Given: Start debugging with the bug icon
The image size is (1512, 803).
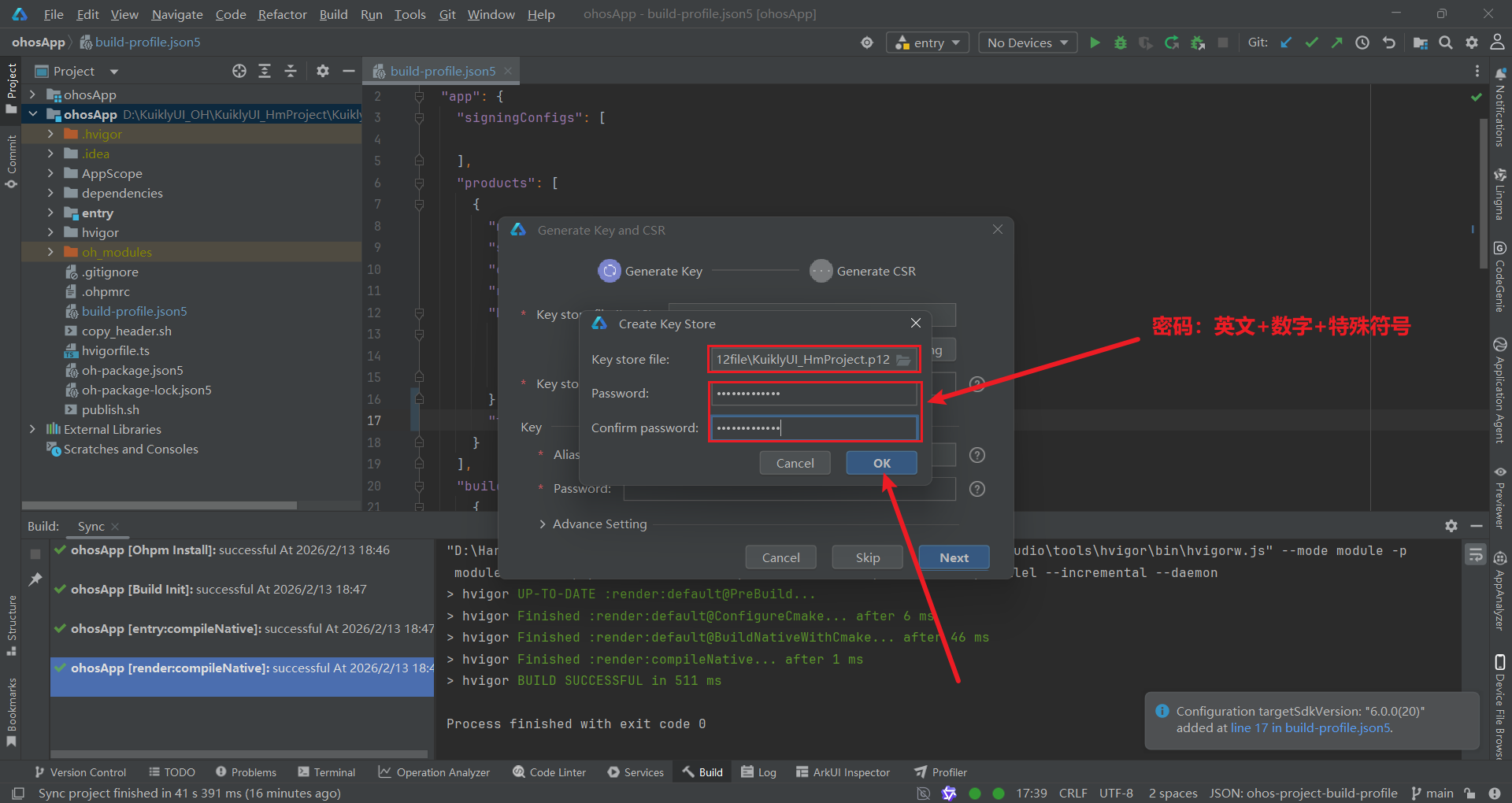Looking at the screenshot, I should tap(1121, 43).
